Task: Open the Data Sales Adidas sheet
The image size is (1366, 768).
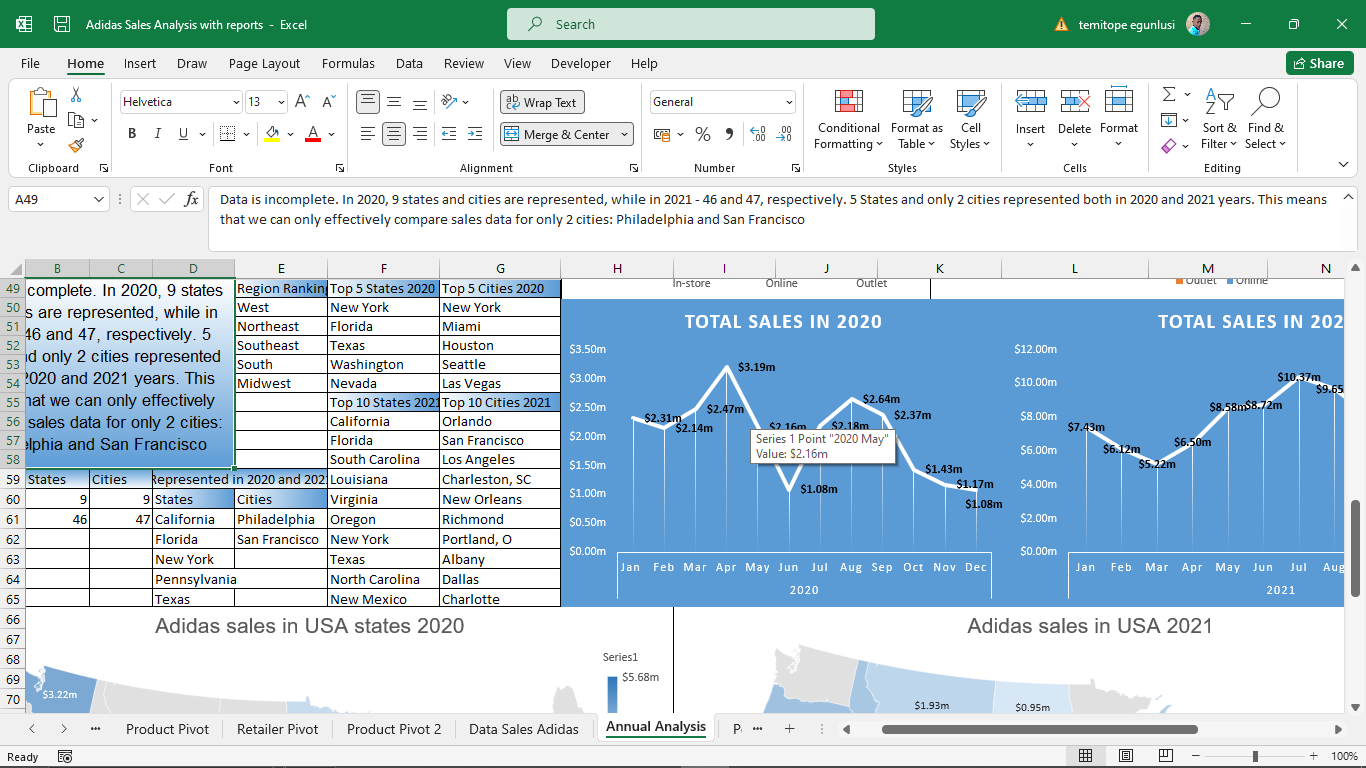Action: click(x=524, y=729)
